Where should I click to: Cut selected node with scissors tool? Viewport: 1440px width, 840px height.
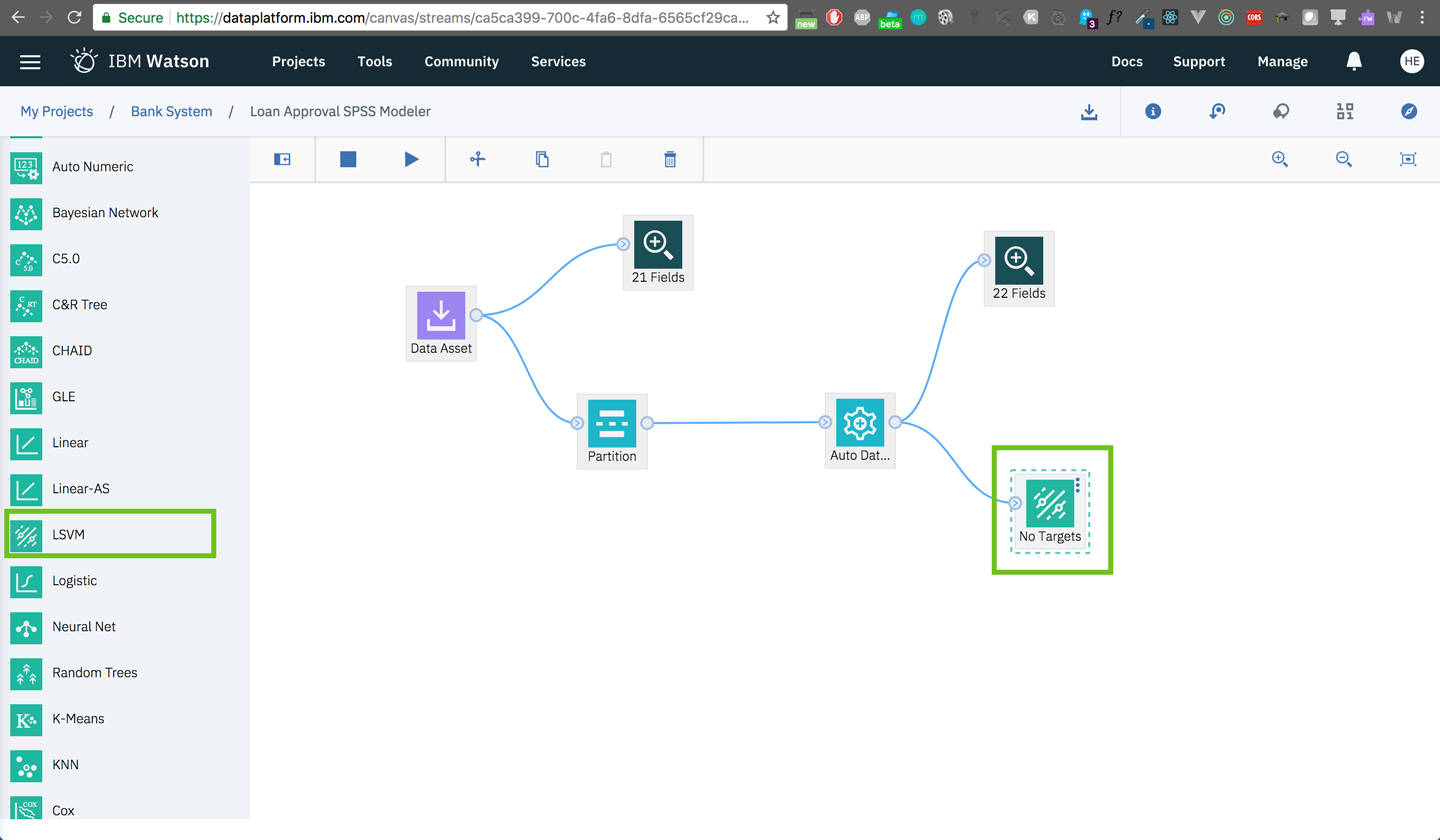478,158
